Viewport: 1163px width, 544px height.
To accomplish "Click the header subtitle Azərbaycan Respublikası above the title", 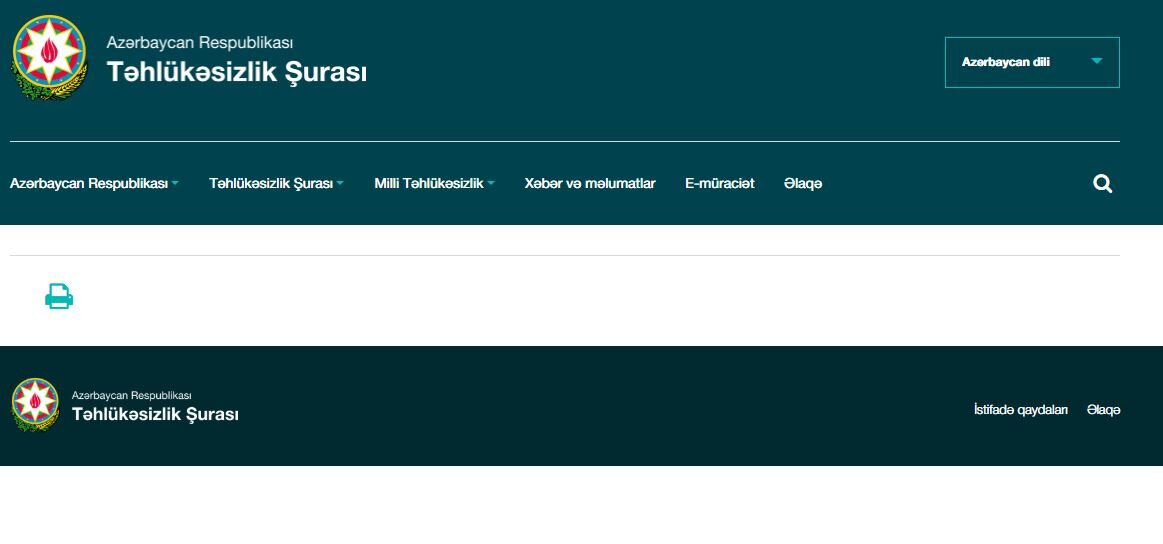I will pyautogui.click(x=200, y=43).
